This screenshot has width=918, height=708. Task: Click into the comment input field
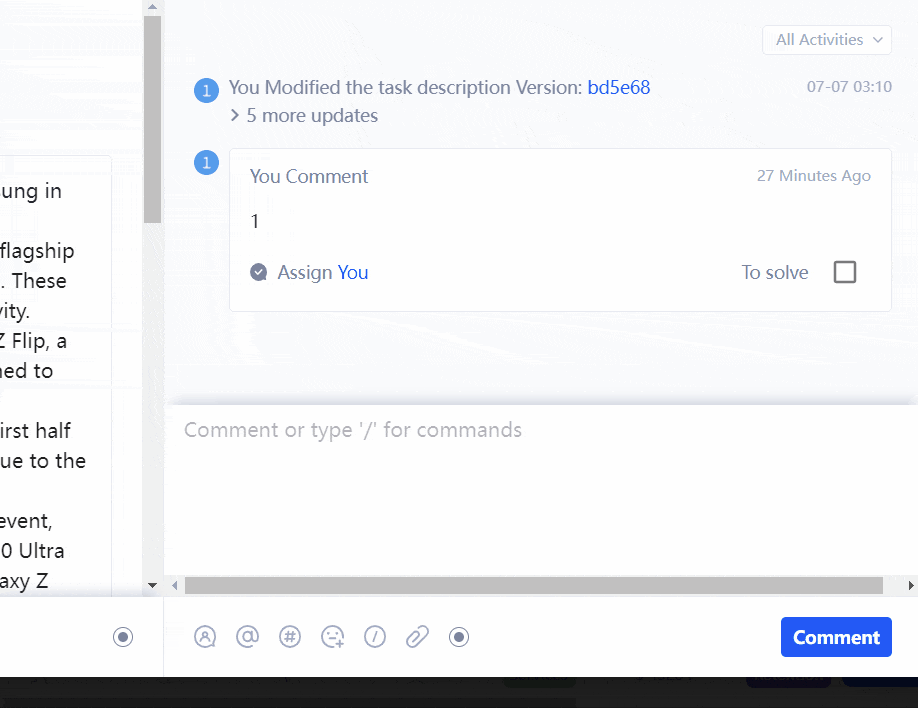[x=540, y=480]
